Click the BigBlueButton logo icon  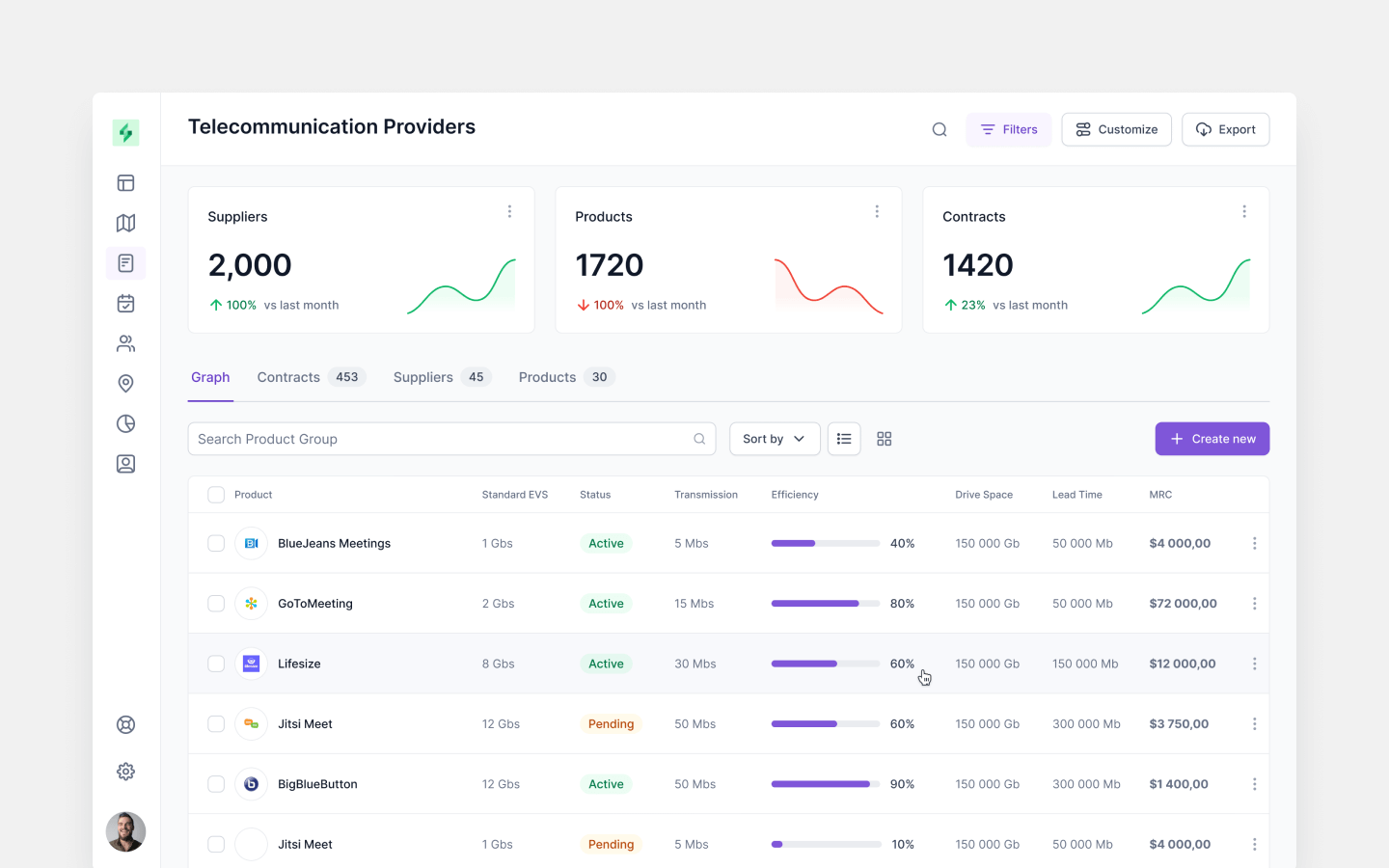251,784
